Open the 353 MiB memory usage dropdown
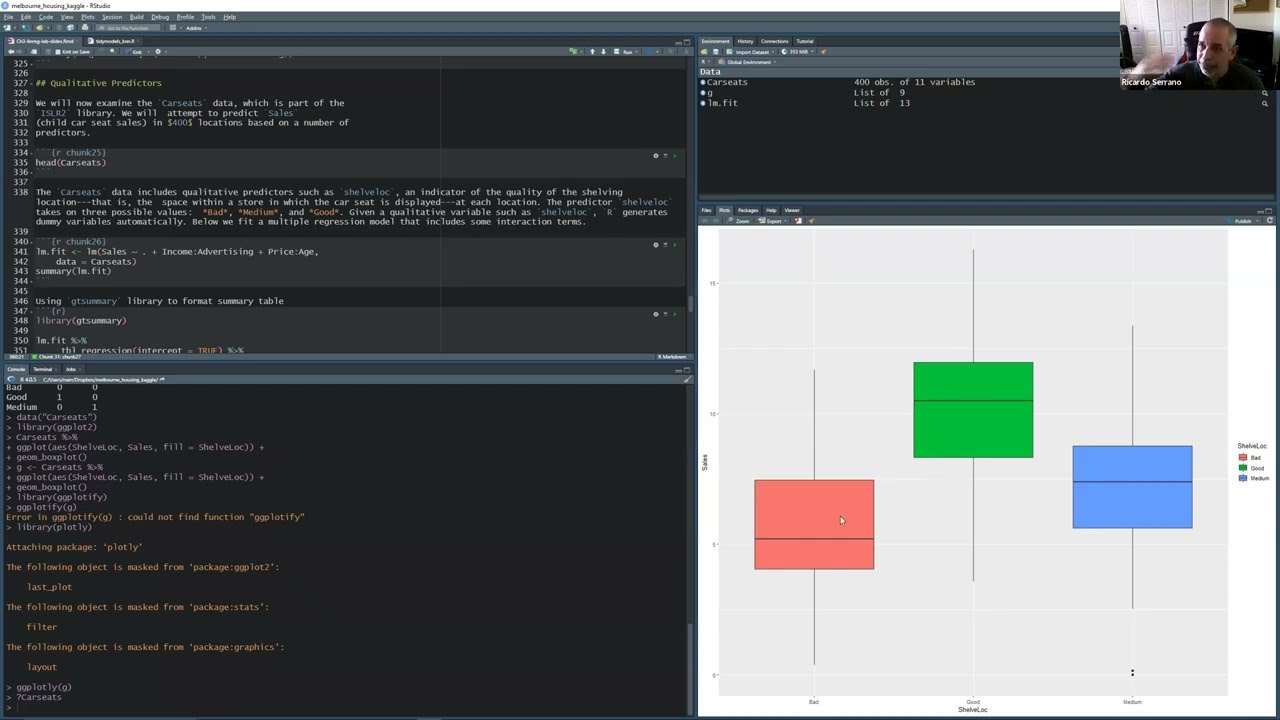This screenshot has width=1280, height=720. [x=798, y=52]
